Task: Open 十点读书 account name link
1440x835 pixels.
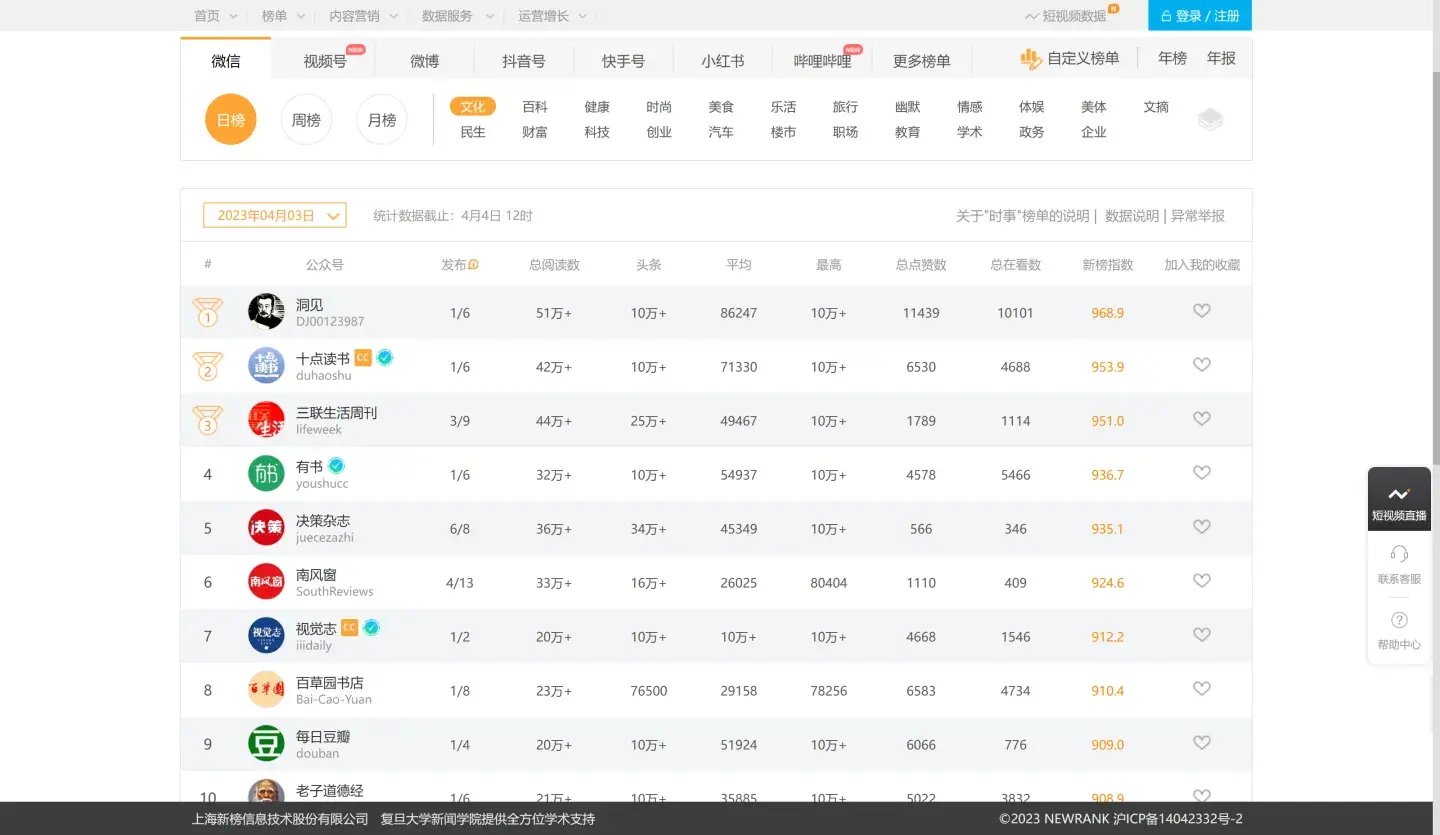Action: point(323,359)
